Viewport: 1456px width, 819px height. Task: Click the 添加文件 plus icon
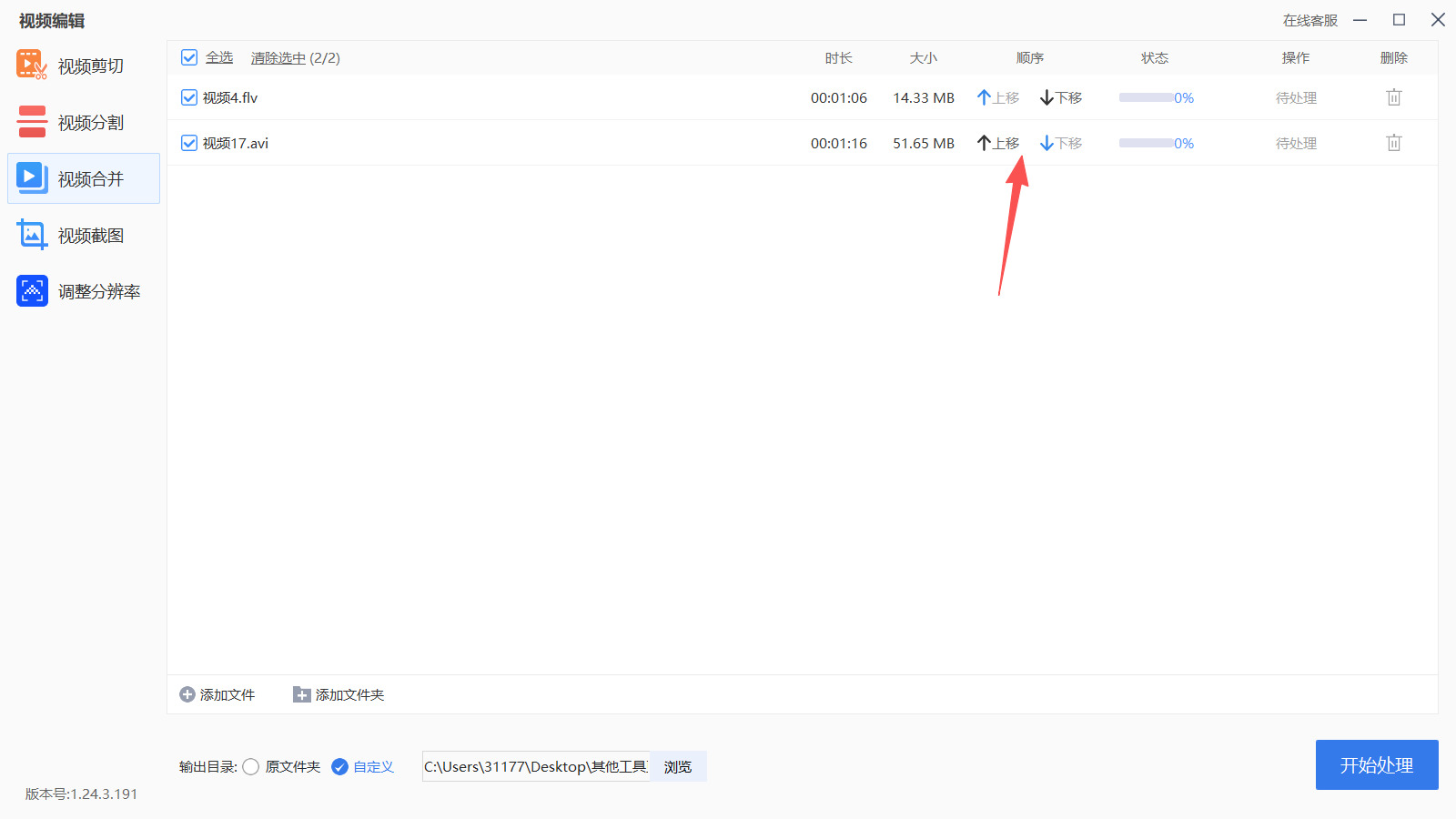click(187, 694)
